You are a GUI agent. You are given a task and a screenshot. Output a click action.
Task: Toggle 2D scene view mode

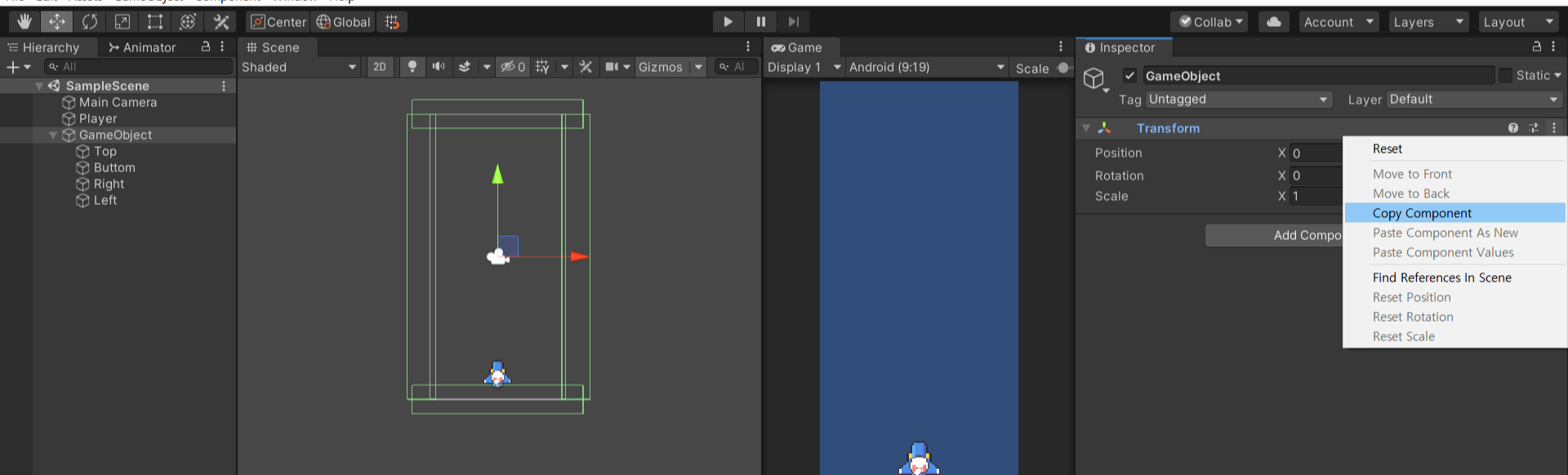click(380, 67)
